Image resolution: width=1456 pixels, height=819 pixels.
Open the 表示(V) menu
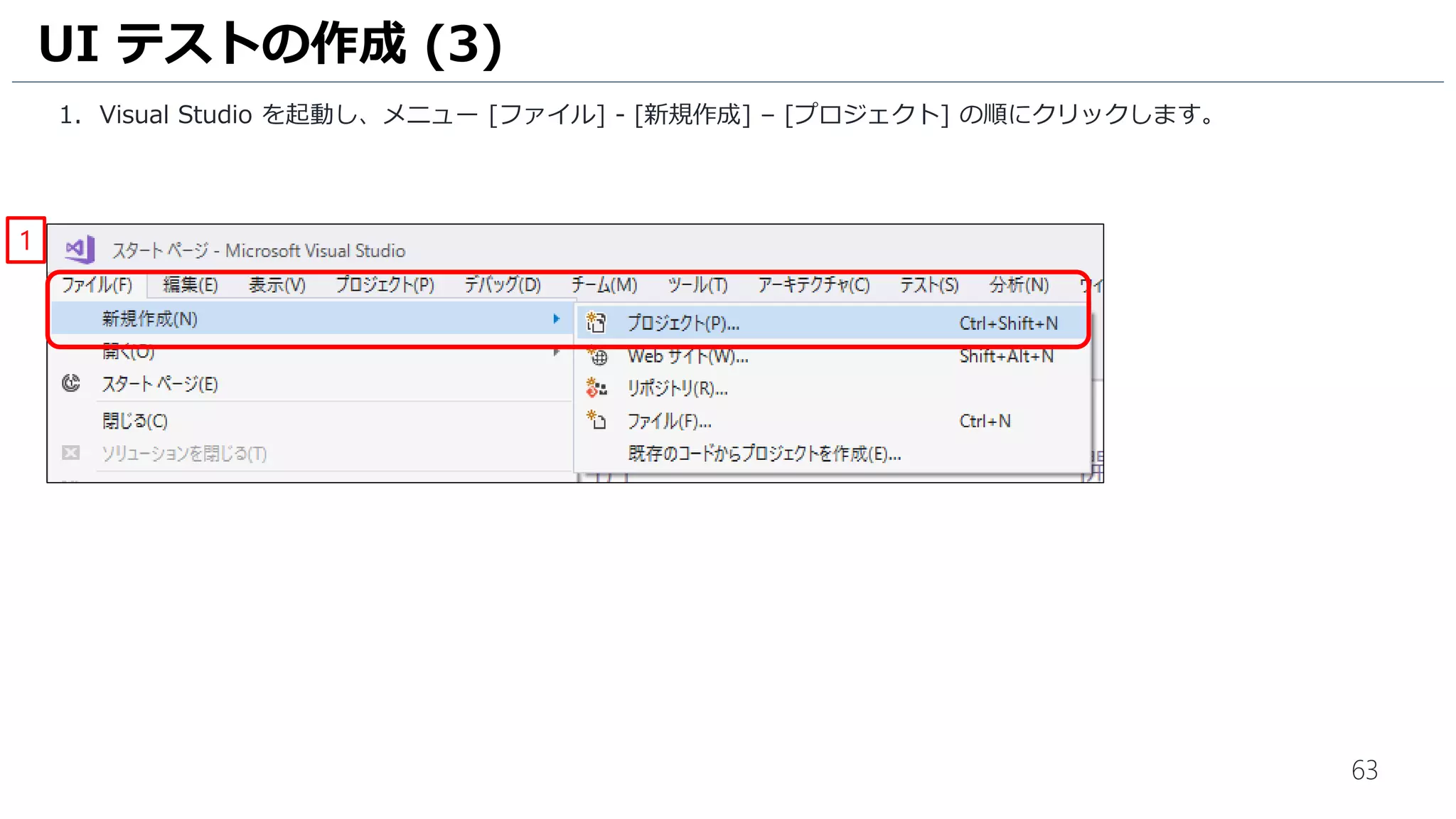[277, 285]
